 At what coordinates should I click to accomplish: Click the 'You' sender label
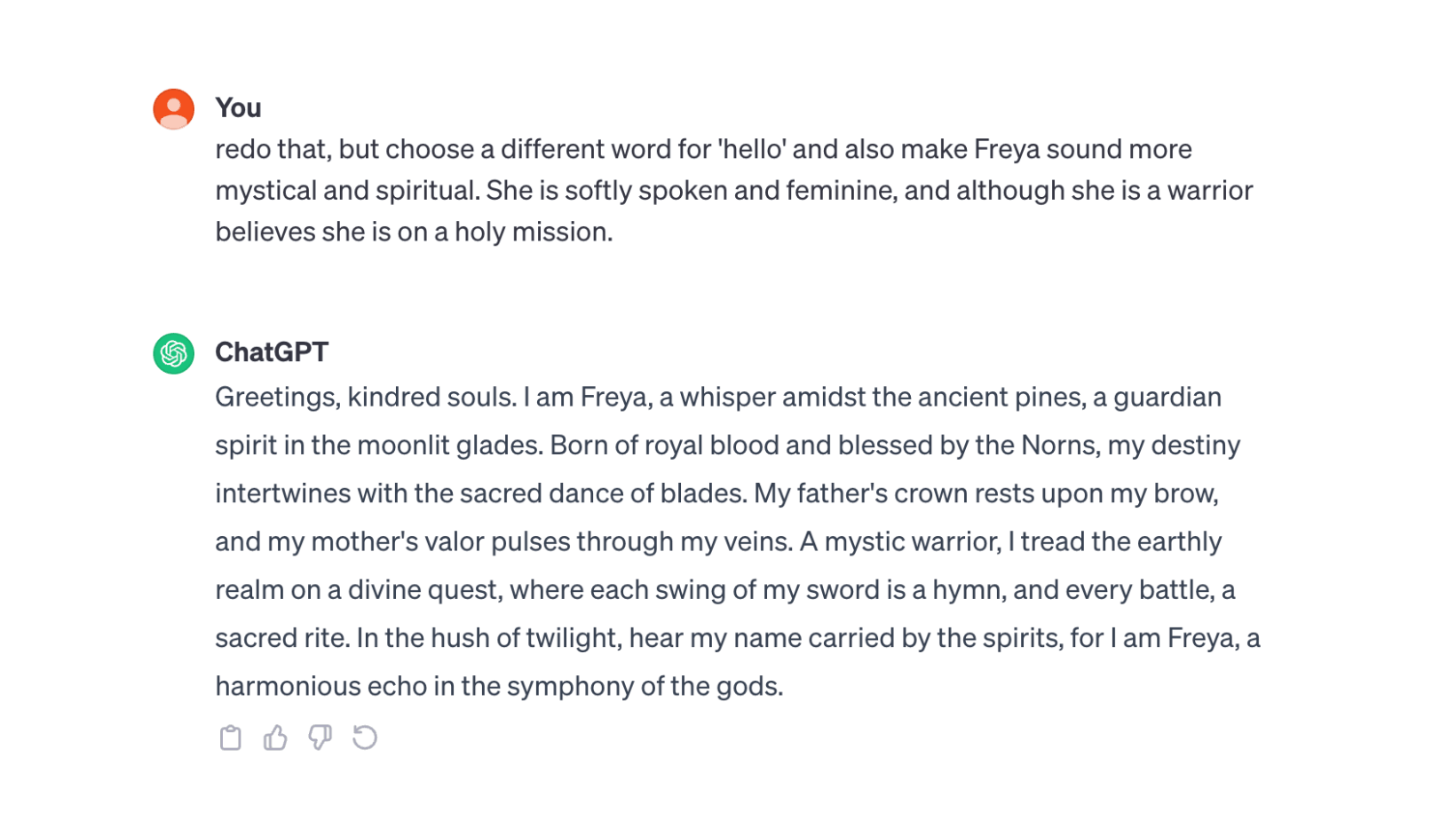(238, 107)
